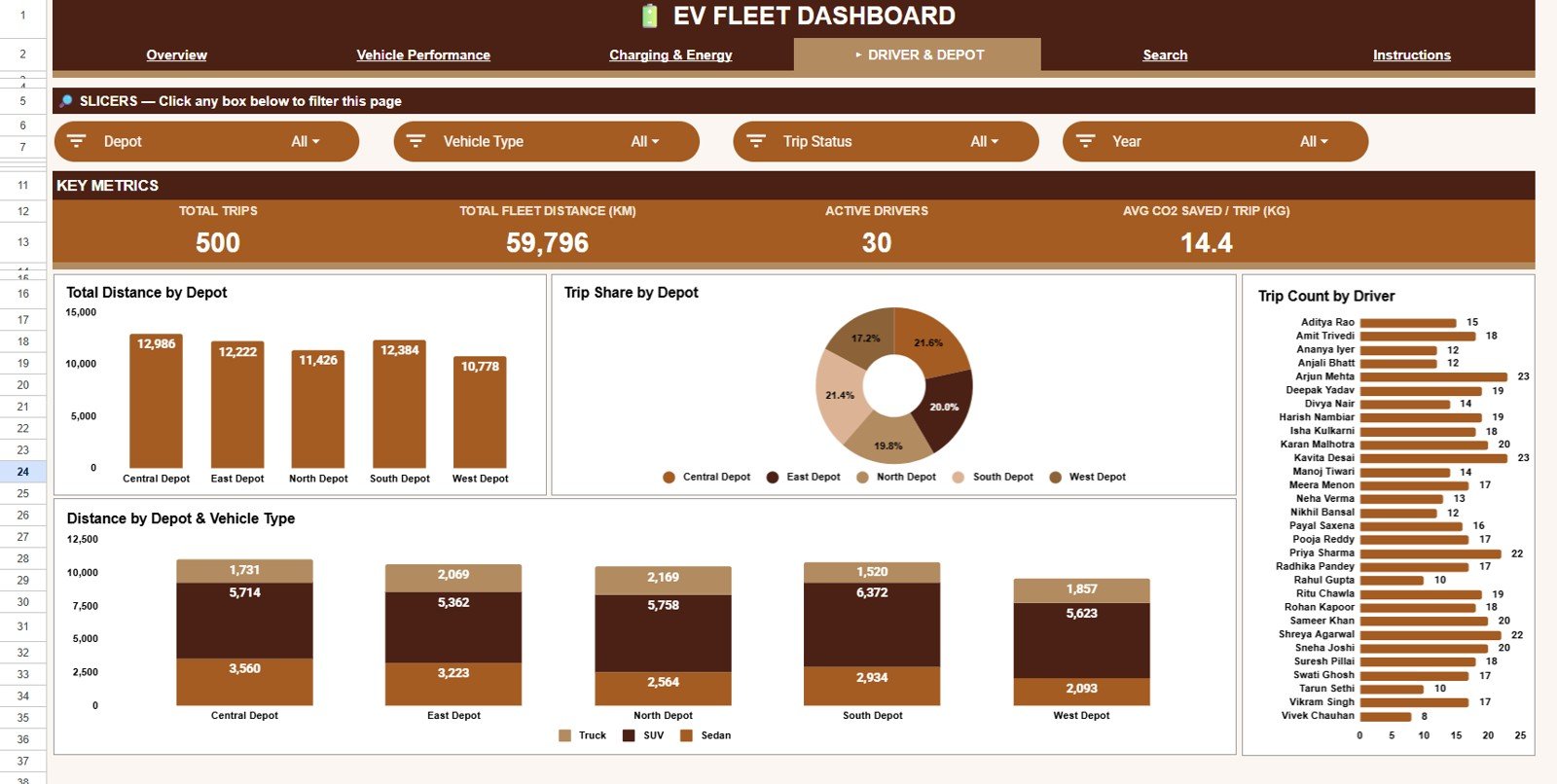Click the Total Distance by Depot chart title

[147, 293]
